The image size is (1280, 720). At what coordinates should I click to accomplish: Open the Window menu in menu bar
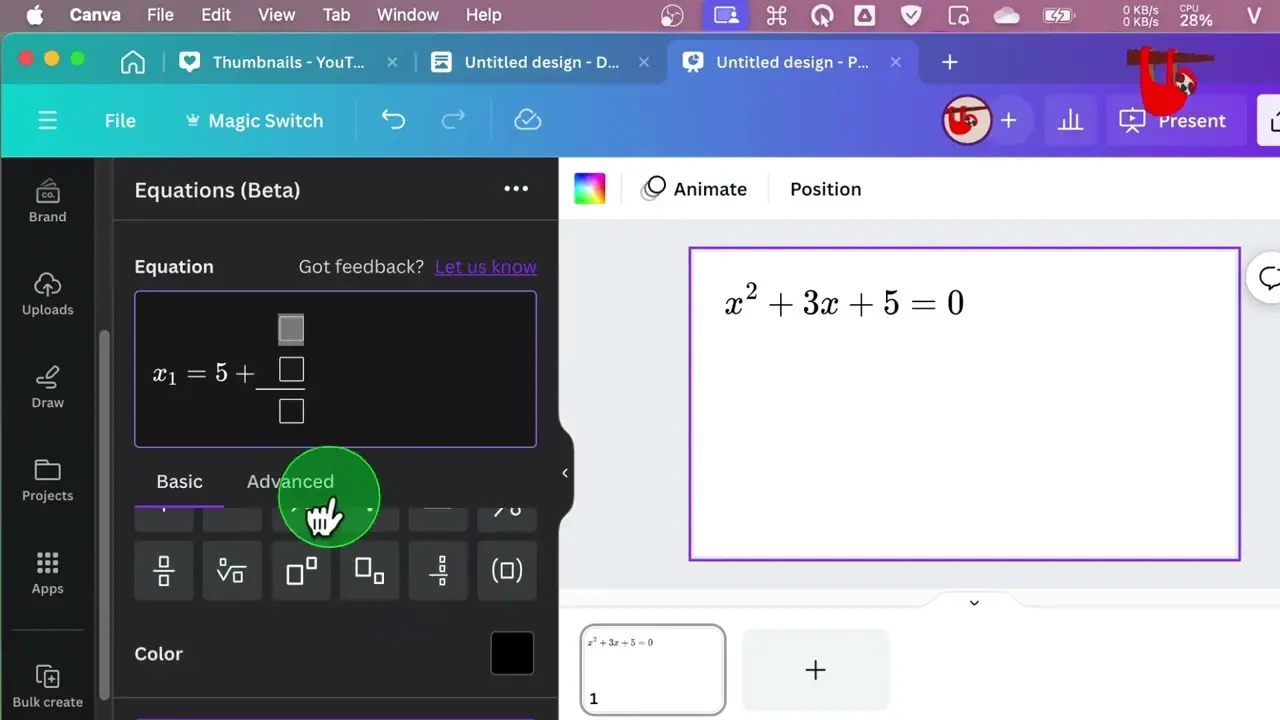[x=407, y=15]
